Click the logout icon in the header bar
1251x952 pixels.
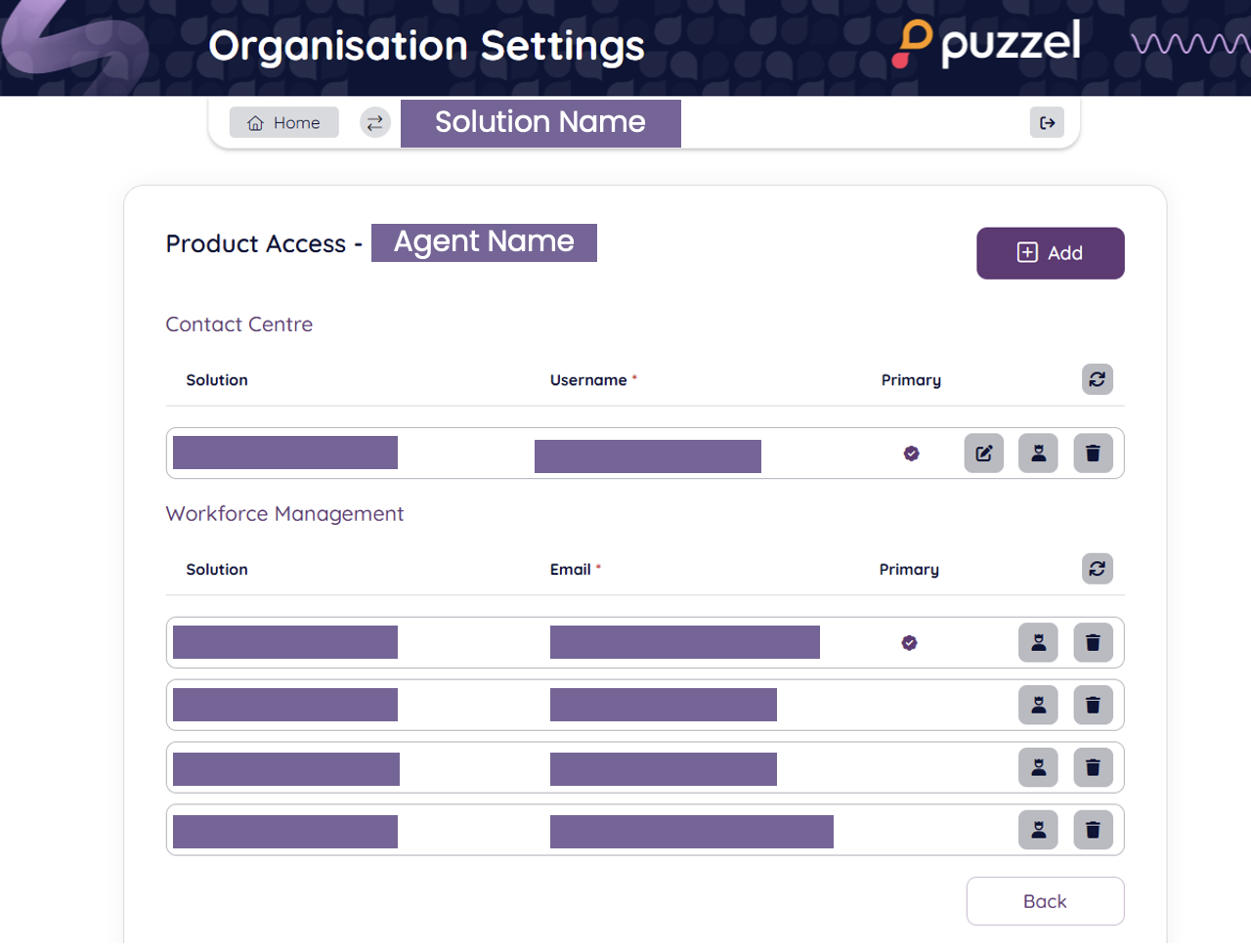coord(1047,122)
